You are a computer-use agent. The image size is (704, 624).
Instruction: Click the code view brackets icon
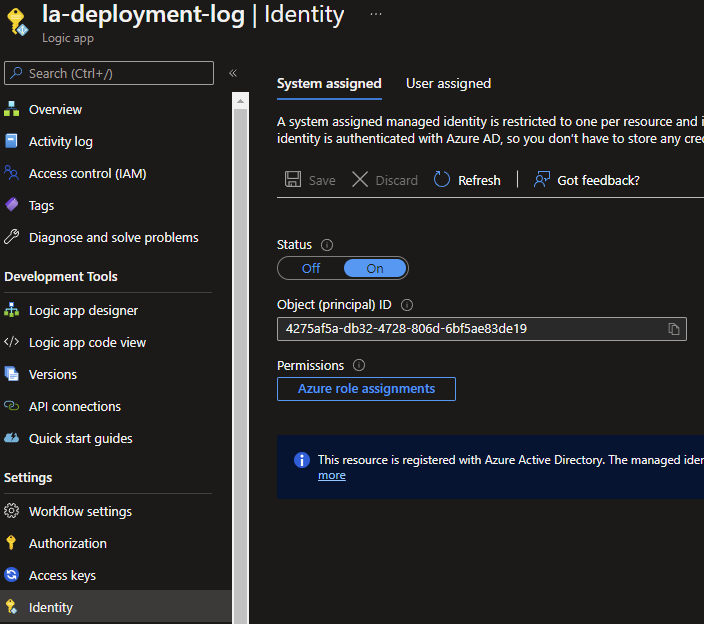11,342
